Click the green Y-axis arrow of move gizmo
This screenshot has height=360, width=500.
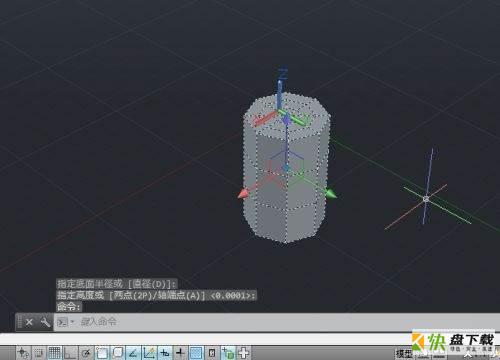(331, 194)
